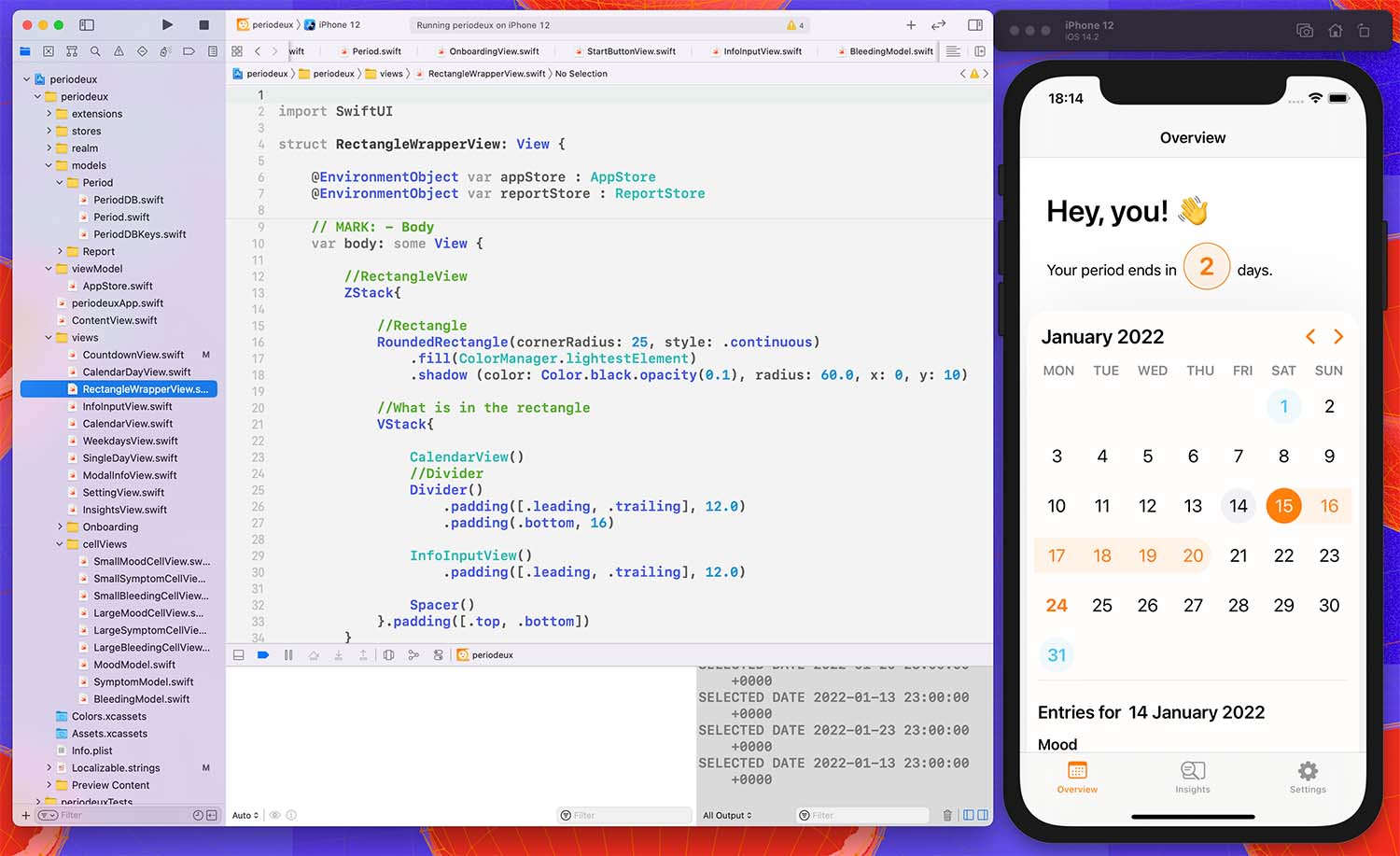Select day 22 in January calendar
The image size is (1400, 856).
[1283, 555]
